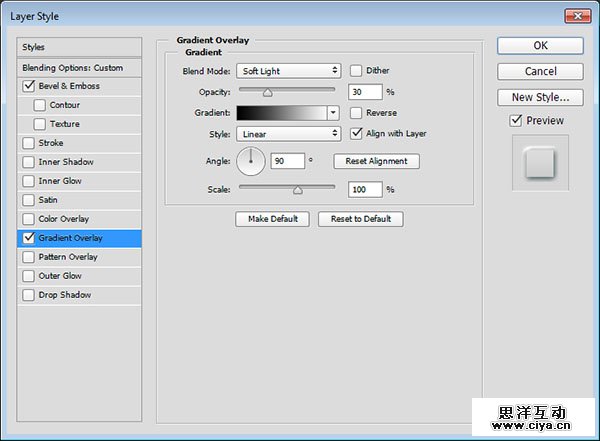Image resolution: width=600 pixels, height=441 pixels.
Task: Click the Opacity slider handle
Action: click(268, 92)
